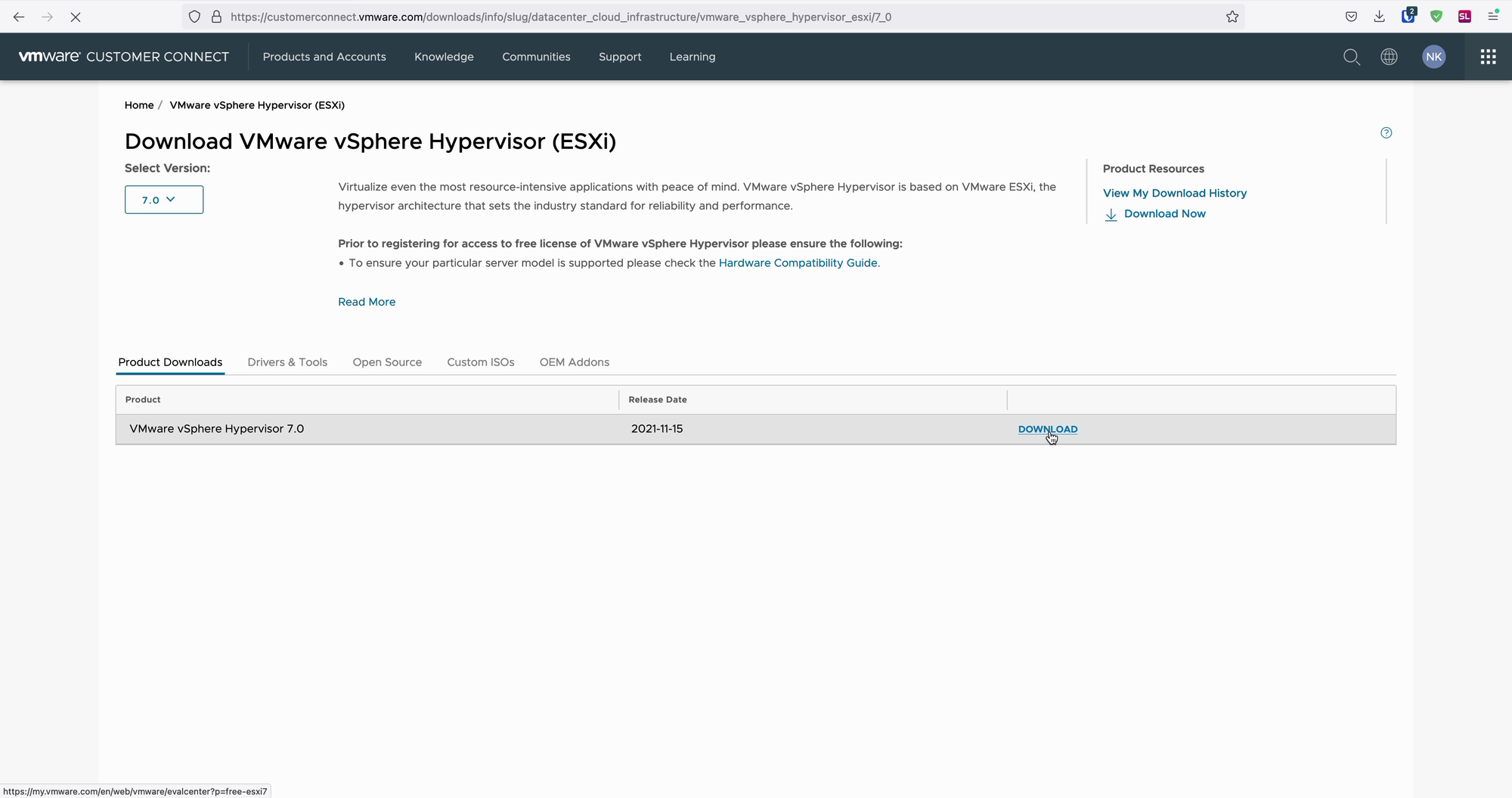Open the globe language selector

(1389, 57)
